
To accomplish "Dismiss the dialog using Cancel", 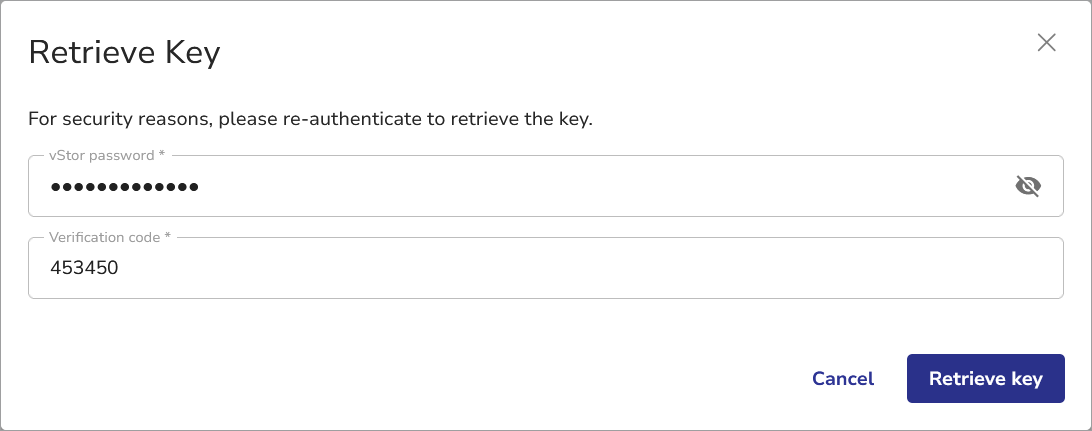I will [x=843, y=378].
